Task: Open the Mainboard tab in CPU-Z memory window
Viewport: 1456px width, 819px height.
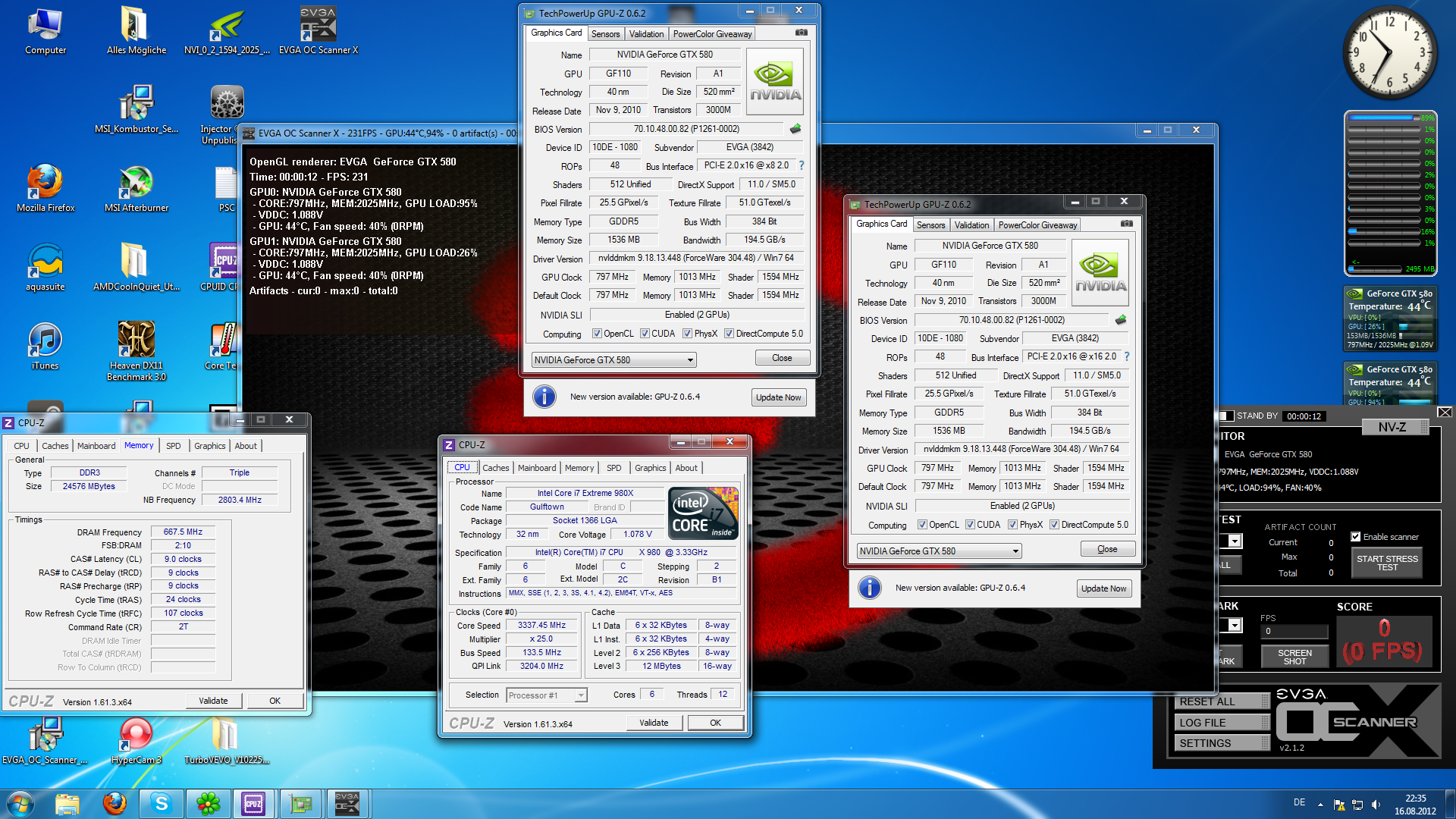Action: click(x=96, y=446)
